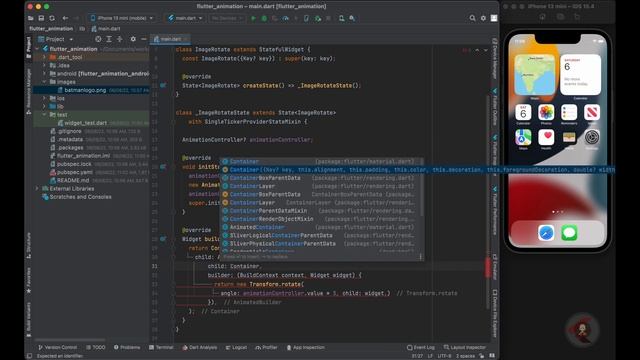Open the Project view type dropdown
The height and width of the screenshot is (360, 640).
pyautogui.click(x=55, y=39)
